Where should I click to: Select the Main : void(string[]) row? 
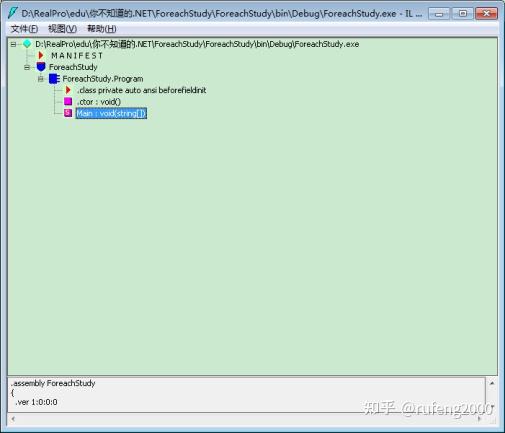(111, 113)
